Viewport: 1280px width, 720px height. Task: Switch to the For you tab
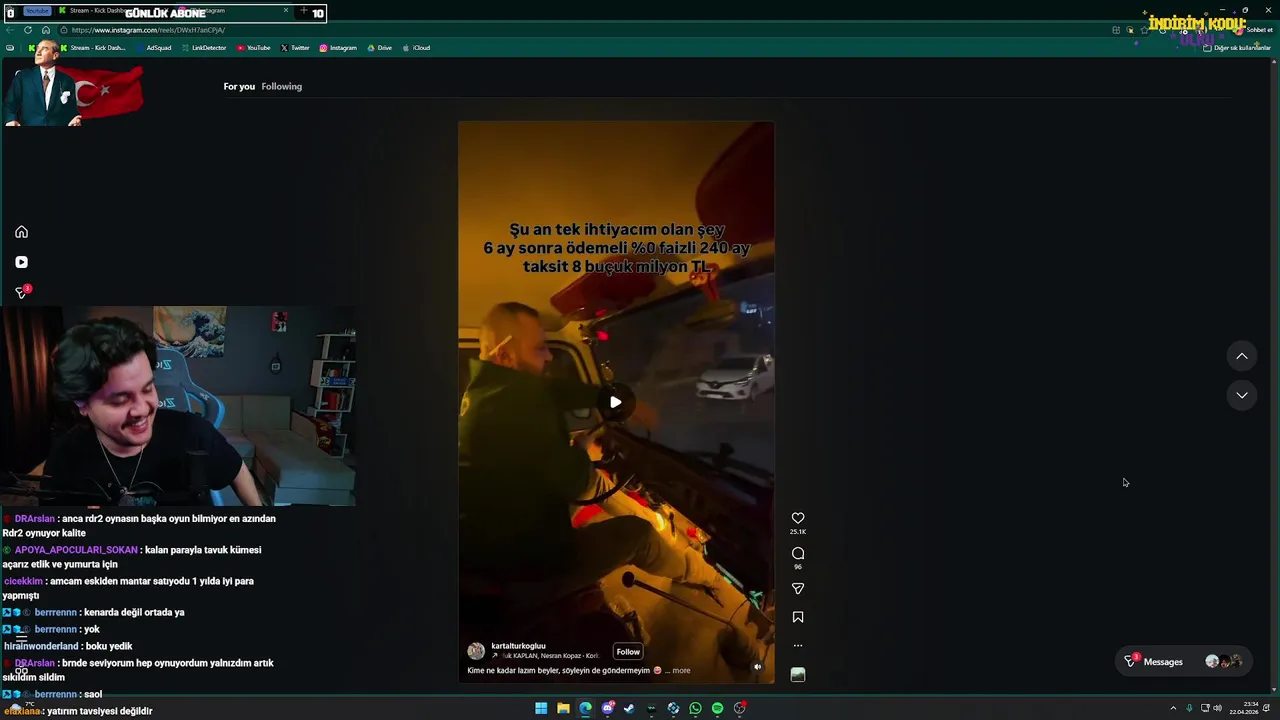point(239,86)
